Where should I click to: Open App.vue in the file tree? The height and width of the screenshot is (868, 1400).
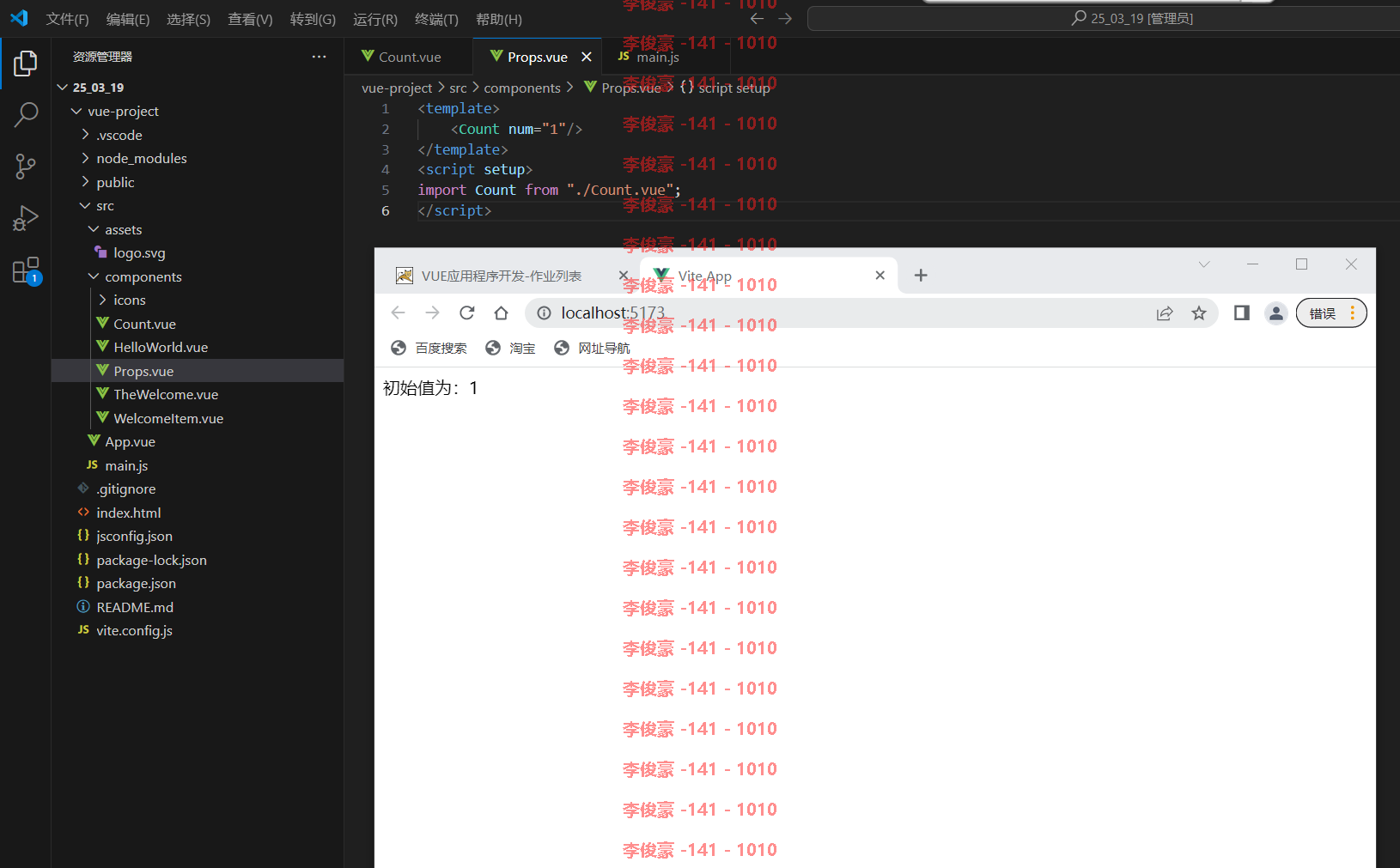pyautogui.click(x=198, y=441)
